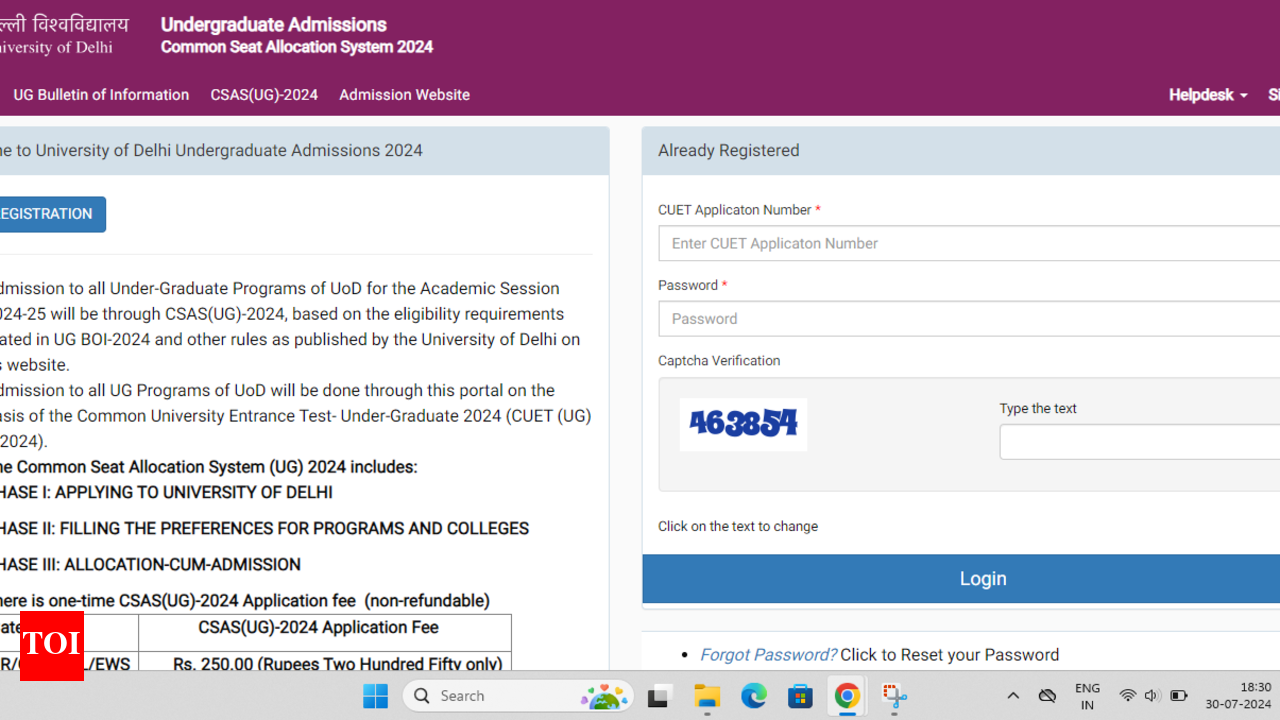The width and height of the screenshot is (1280, 720).
Task: Open Microsoft Store from the taskbar
Action: pos(800,696)
